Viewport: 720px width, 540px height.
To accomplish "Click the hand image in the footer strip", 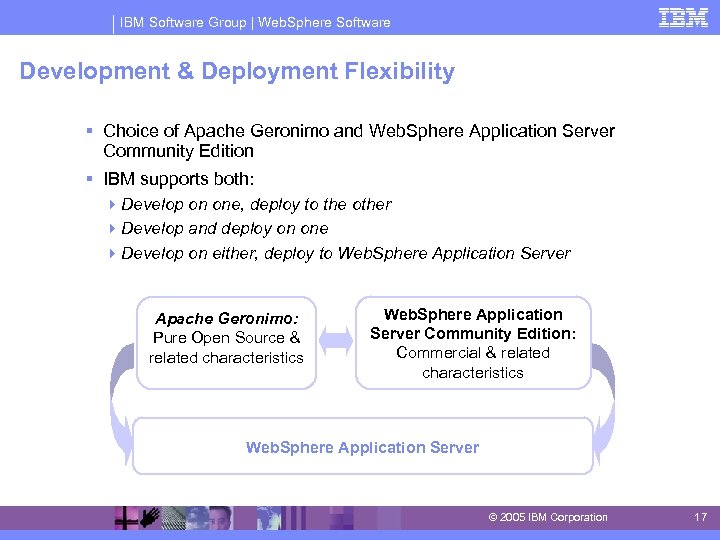I will click(x=150, y=518).
